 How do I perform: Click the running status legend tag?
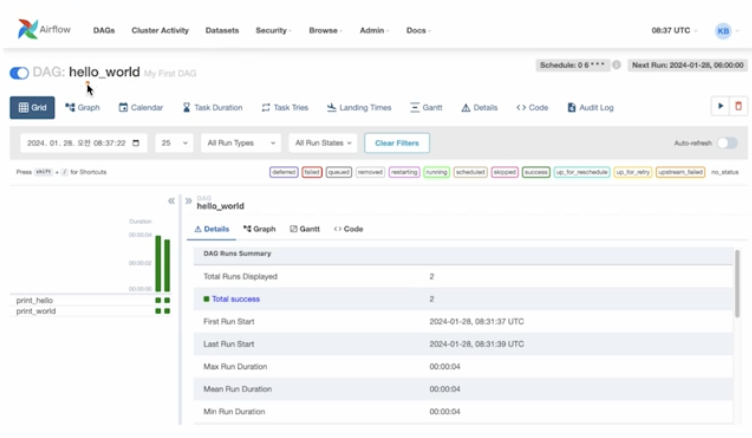click(436, 172)
